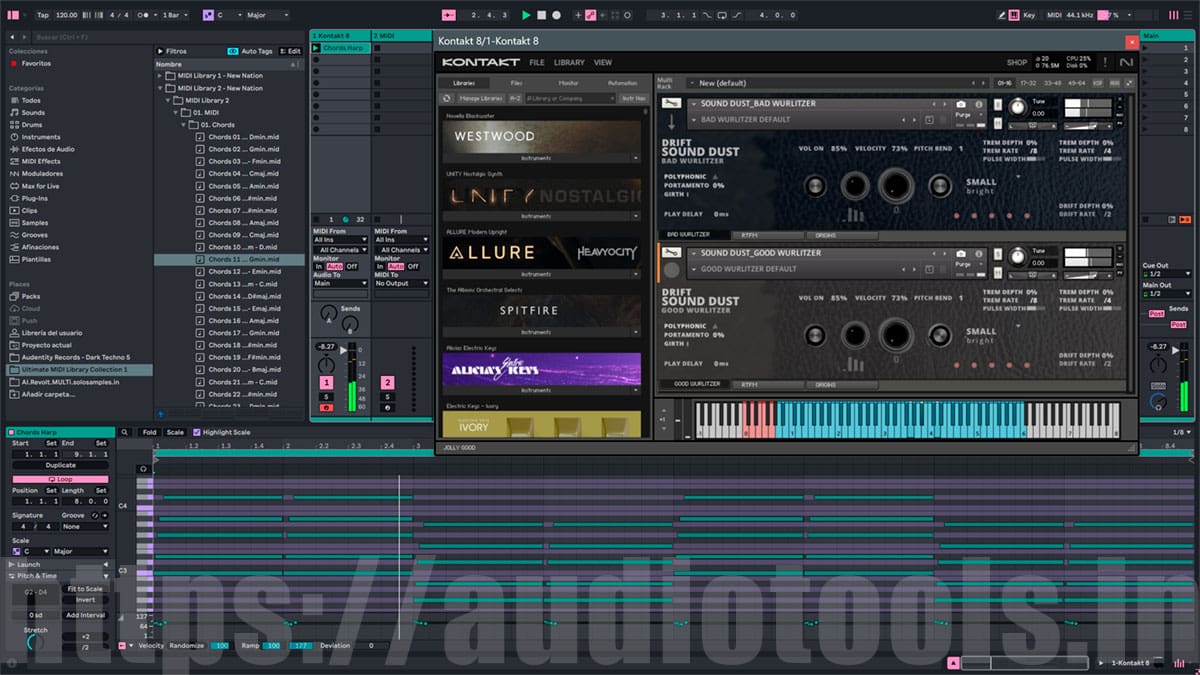This screenshot has width=1200, height=675.
Task: Open track 1 All Channels dropdown
Action: 340,249
